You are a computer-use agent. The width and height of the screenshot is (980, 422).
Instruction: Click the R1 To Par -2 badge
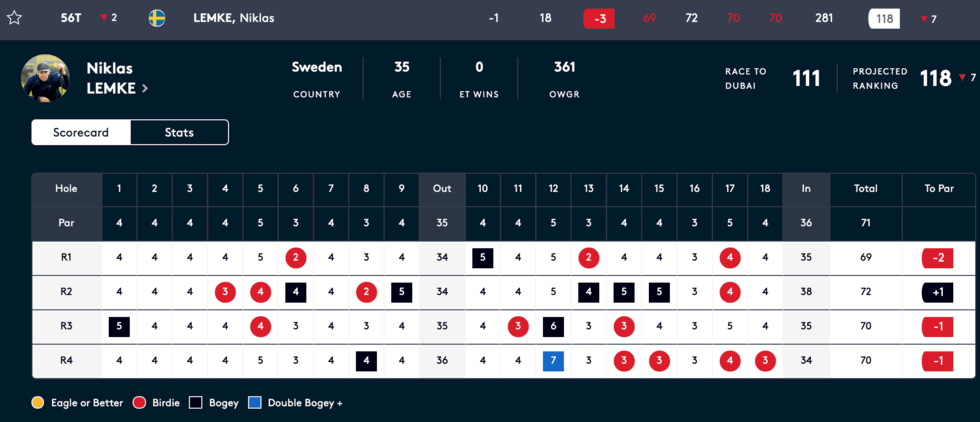[939, 258]
